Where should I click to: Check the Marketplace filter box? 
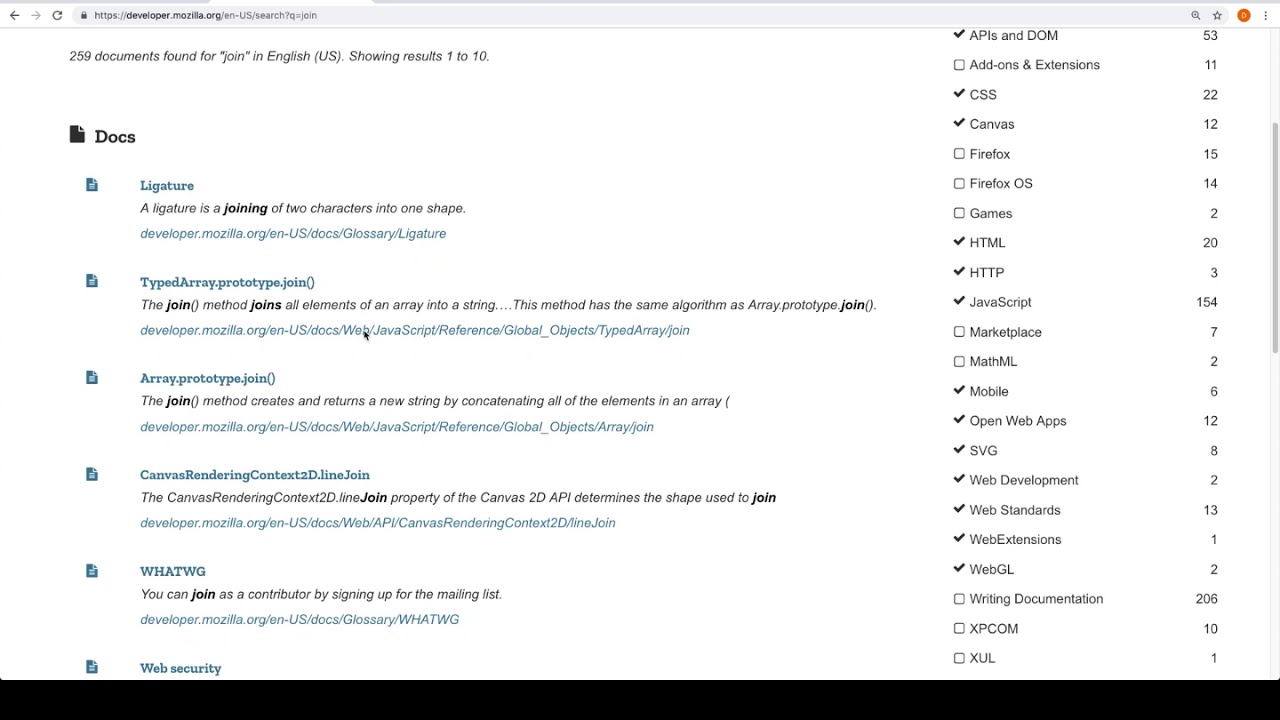[x=959, y=332]
